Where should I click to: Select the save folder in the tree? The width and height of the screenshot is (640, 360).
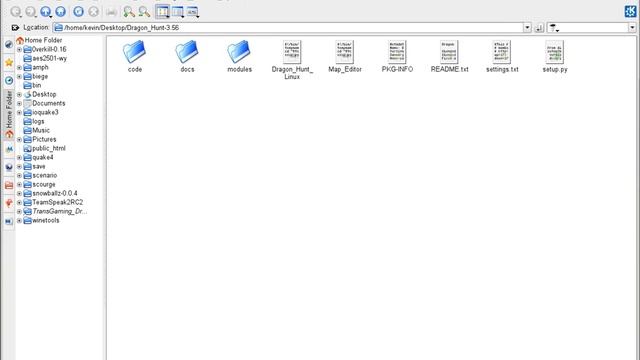point(34,167)
